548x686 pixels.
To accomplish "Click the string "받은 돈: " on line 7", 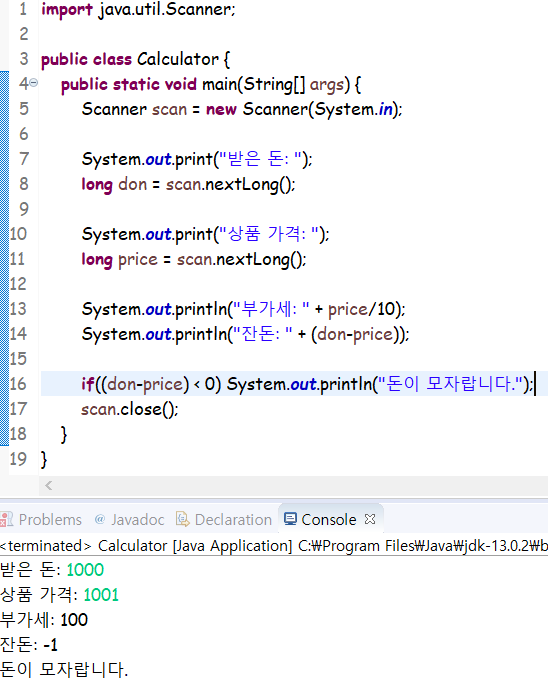I will tap(261, 159).
